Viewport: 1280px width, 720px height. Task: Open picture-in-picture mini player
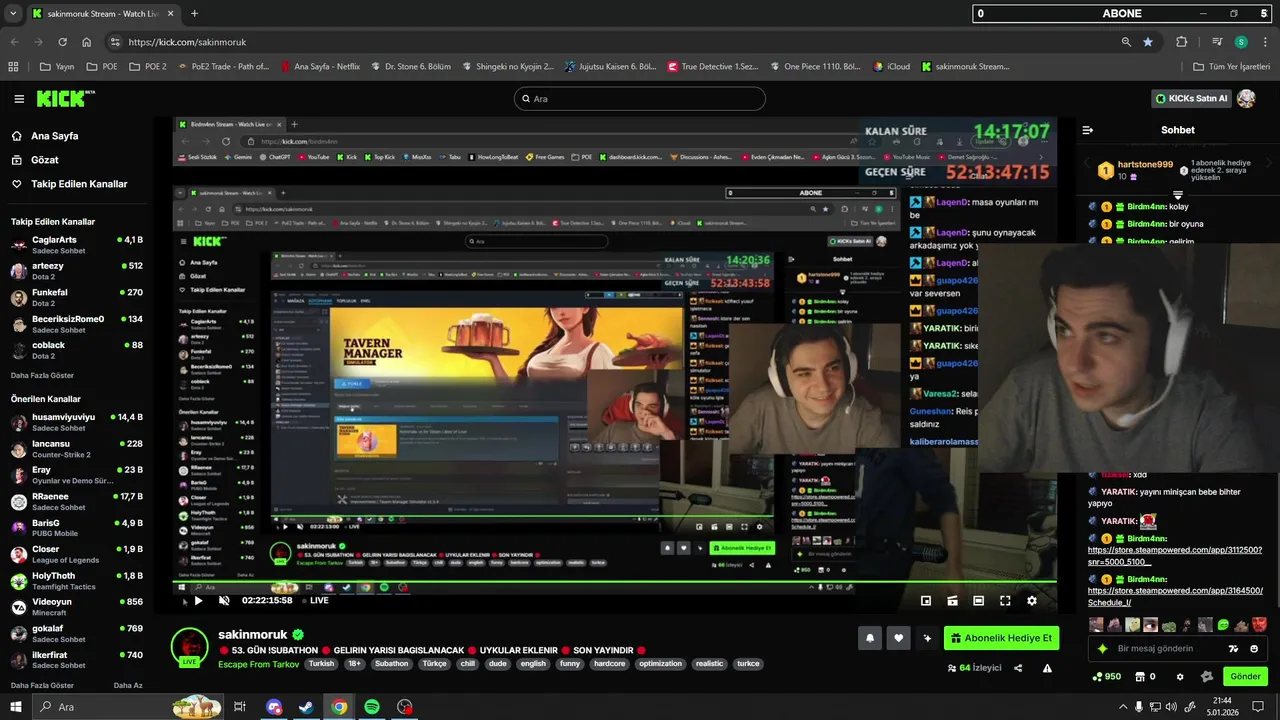[926, 601]
